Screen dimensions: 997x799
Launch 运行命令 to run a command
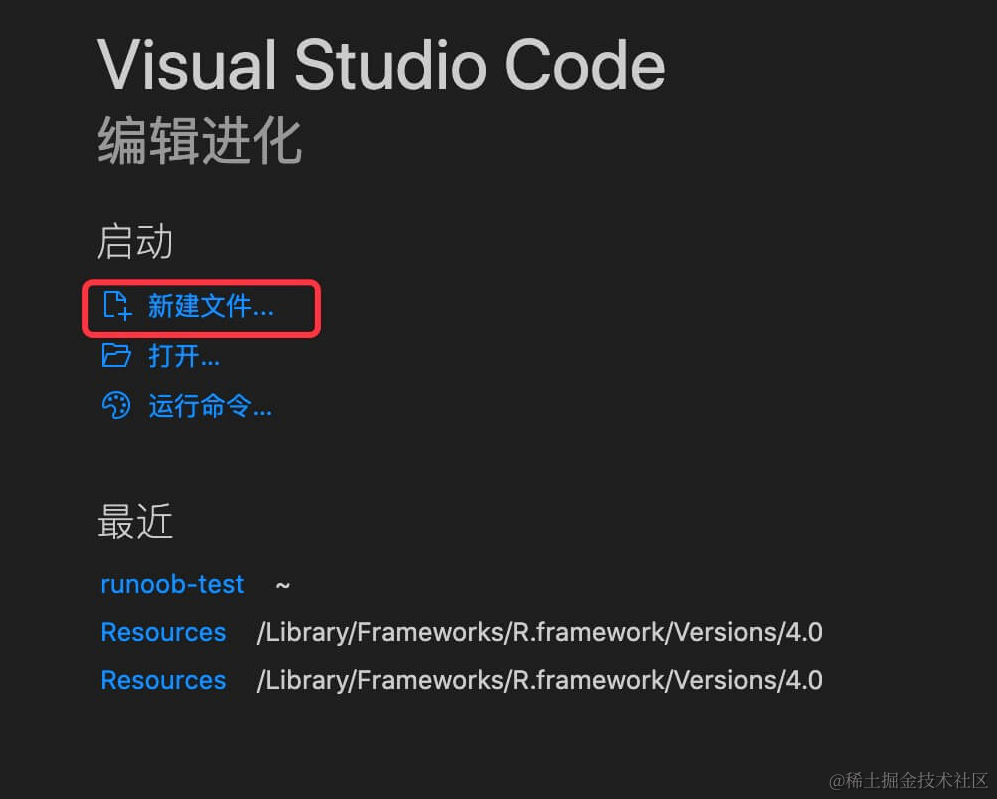(x=210, y=406)
